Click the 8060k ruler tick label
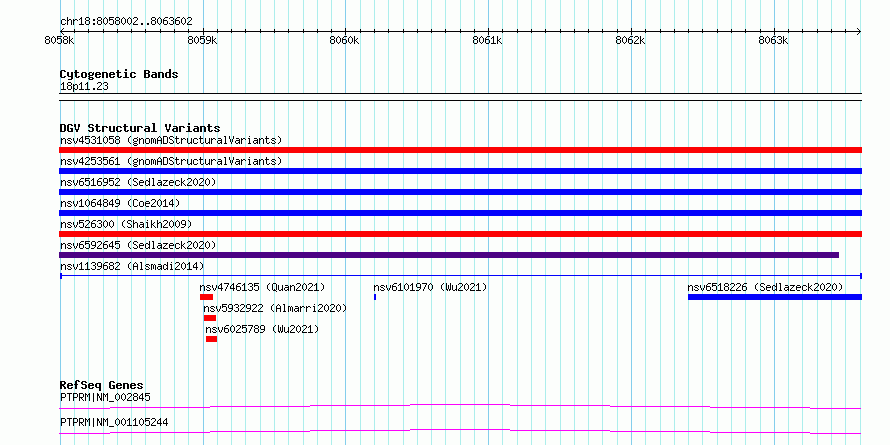Image resolution: width=890 pixels, height=445 pixels. [345, 41]
